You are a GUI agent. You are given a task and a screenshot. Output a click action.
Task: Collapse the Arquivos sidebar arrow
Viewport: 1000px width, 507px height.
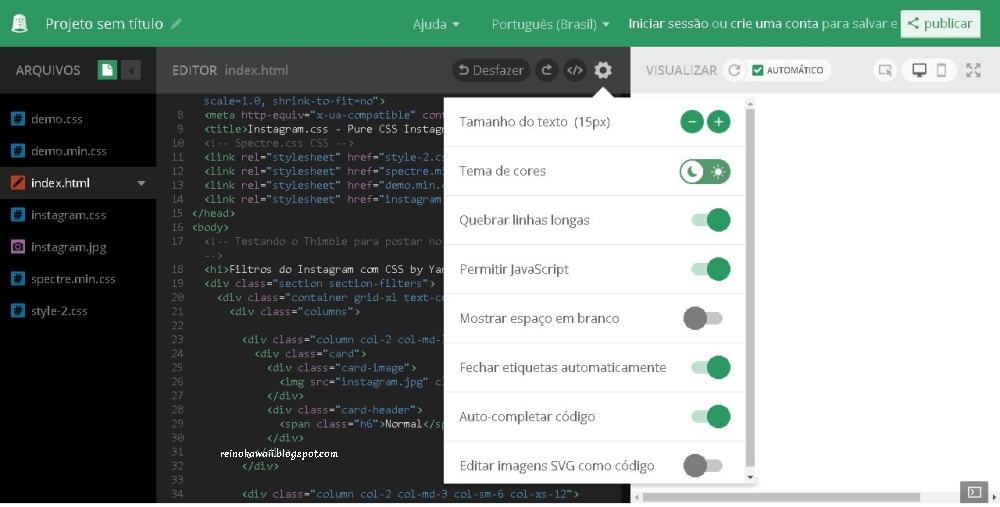131,70
